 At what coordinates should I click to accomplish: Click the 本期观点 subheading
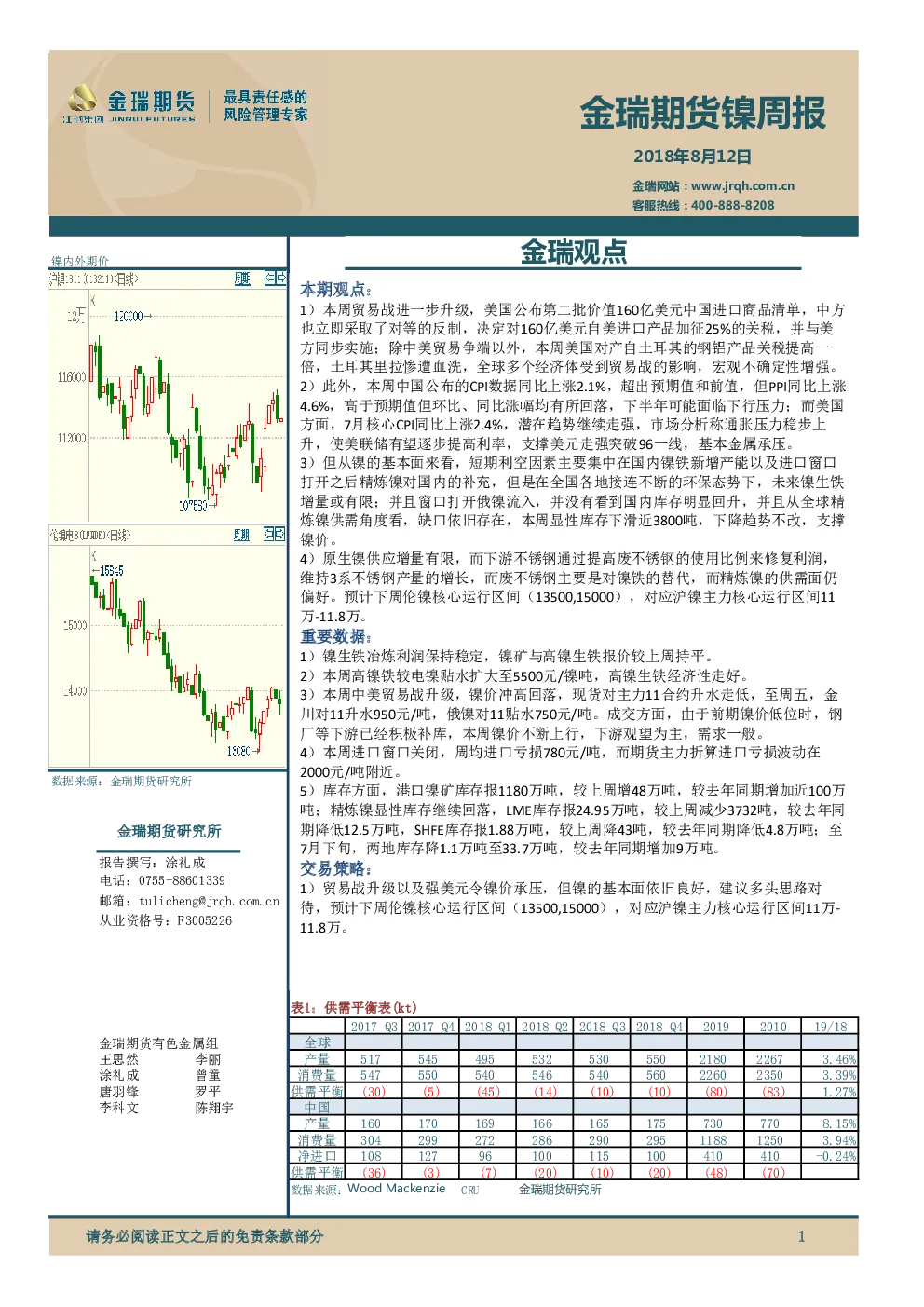335,290
